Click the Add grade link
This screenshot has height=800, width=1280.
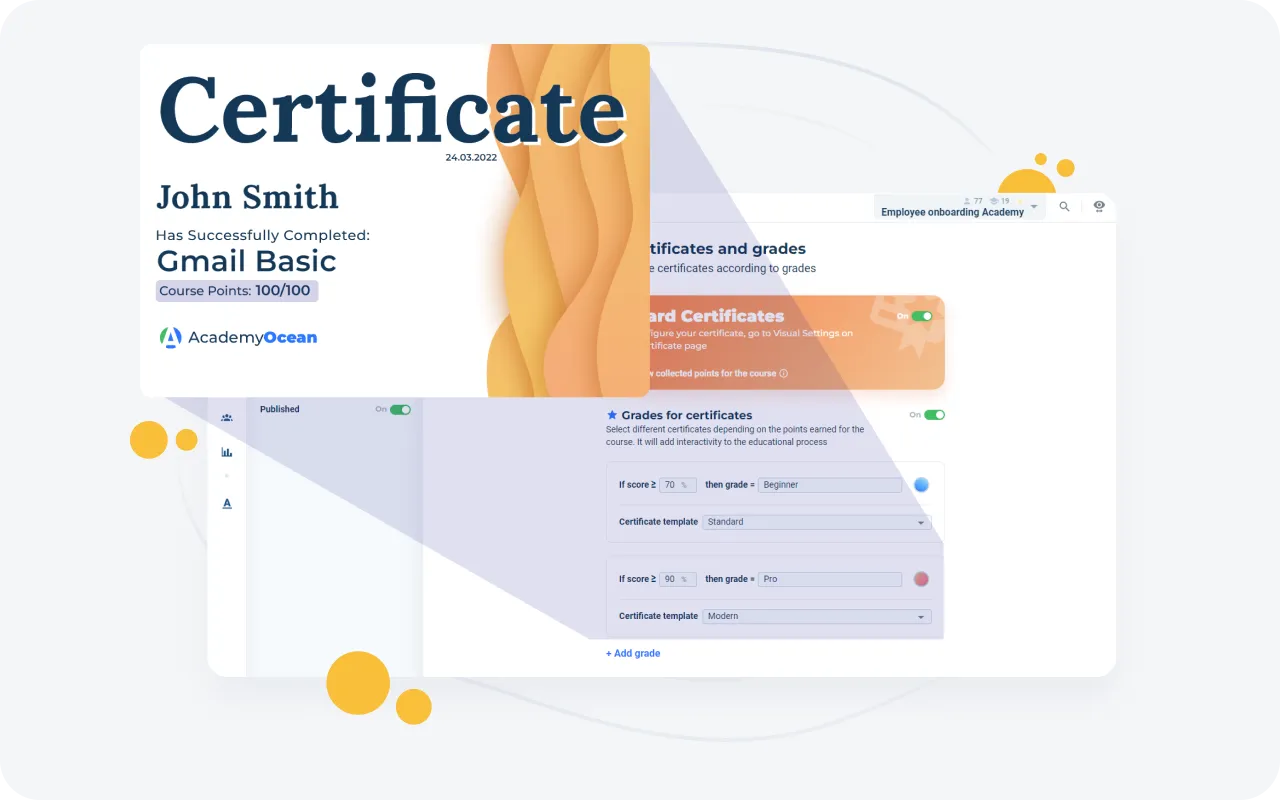[633, 653]
